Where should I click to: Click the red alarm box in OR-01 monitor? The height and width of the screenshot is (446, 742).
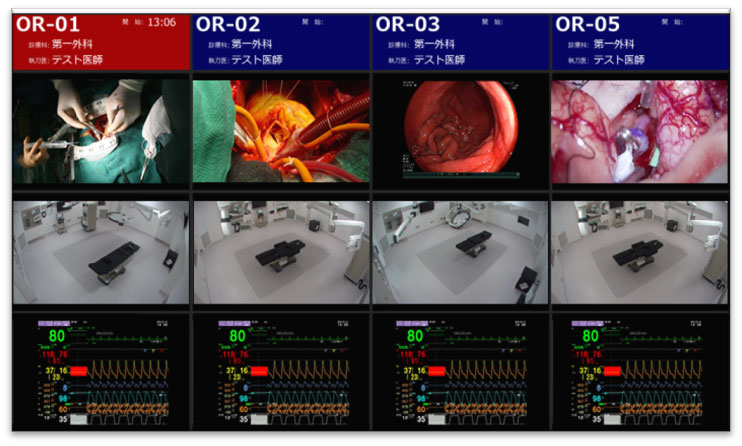79,371
